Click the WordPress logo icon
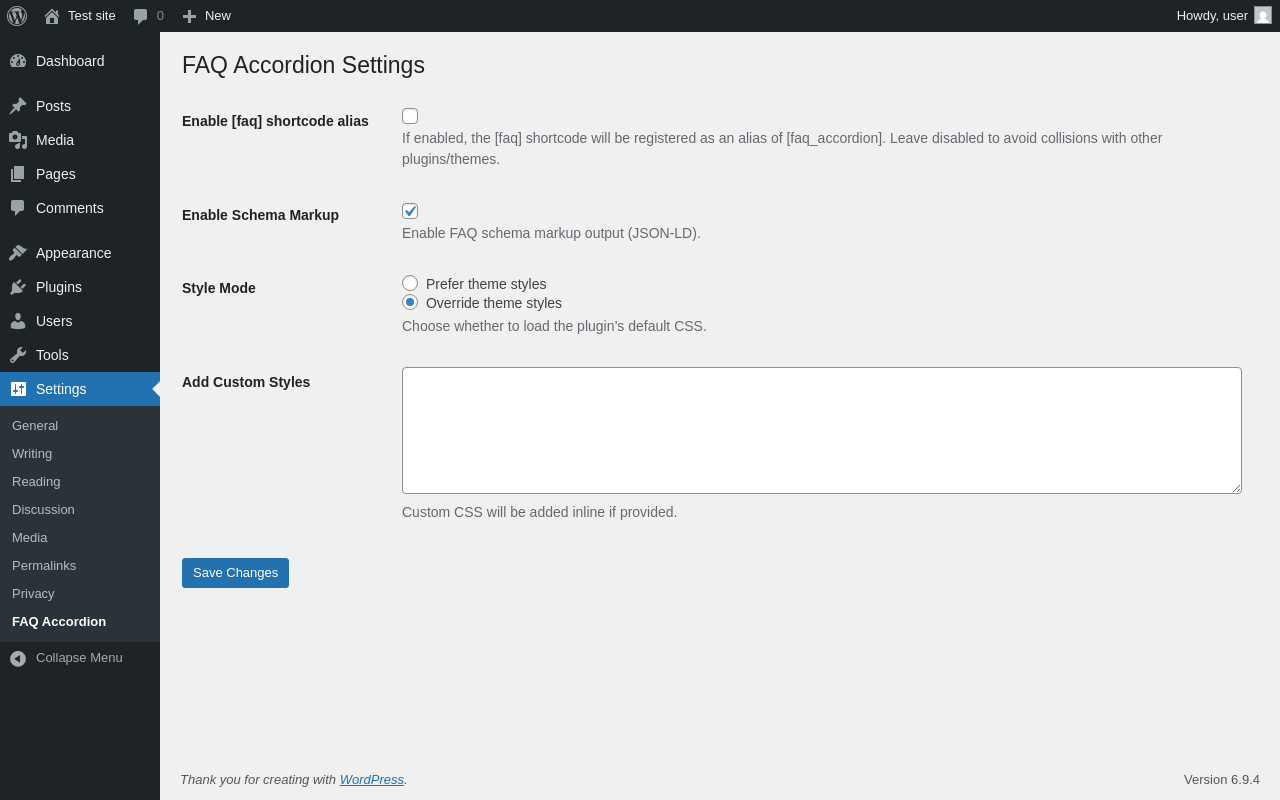1280x800 pixels. [17, 16]
